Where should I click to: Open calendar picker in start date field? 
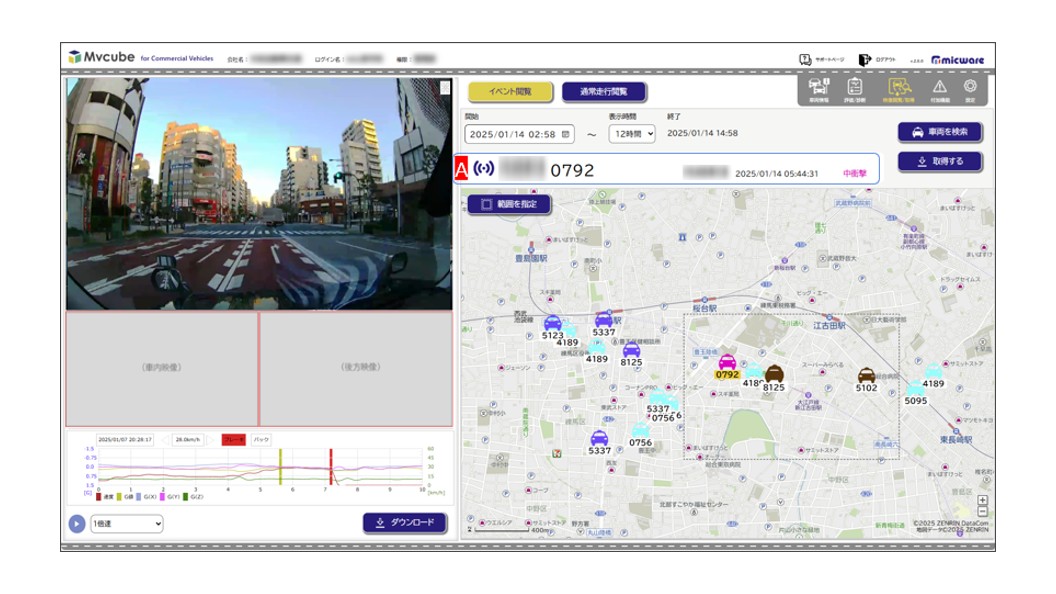point(566,133)
